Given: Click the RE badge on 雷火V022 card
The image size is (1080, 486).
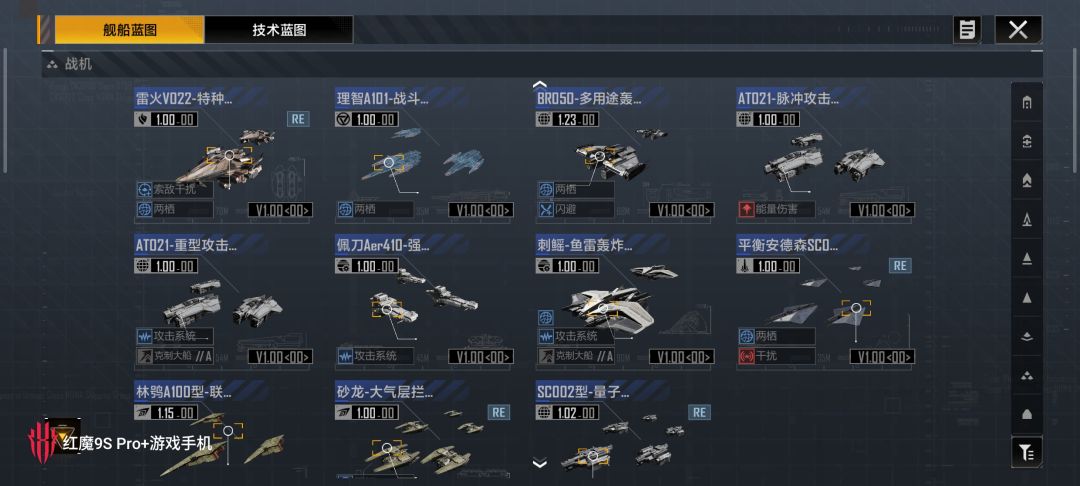Looking at the screenshot, I should coord(298,118).
